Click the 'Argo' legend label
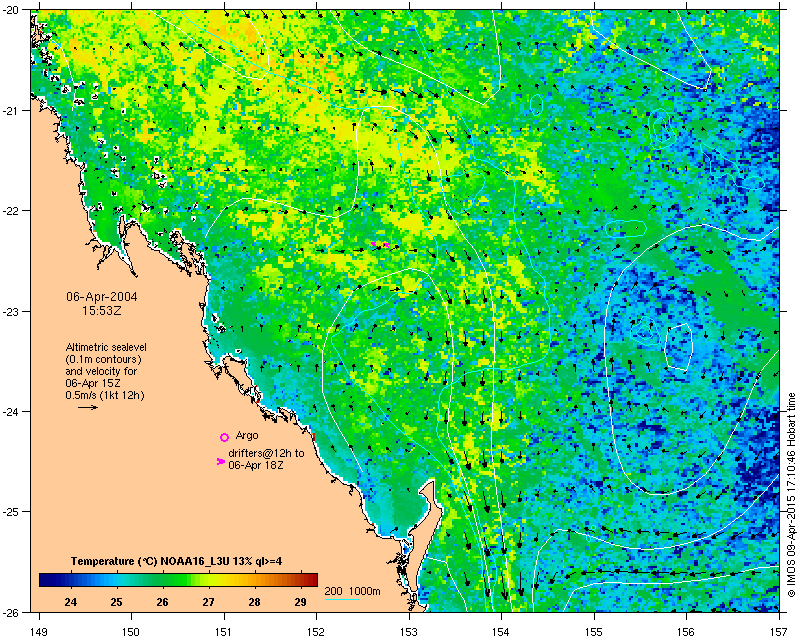This screenshot has width=800, height=640. [x=247, y=436]
